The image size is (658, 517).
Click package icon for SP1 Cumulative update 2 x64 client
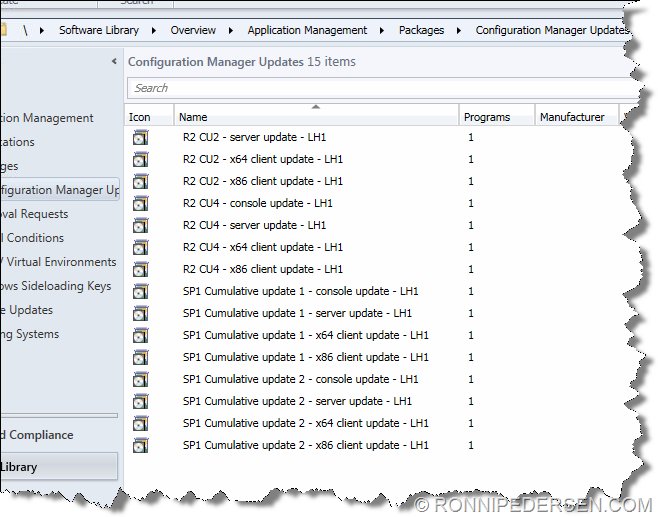(x=141, y=423)
